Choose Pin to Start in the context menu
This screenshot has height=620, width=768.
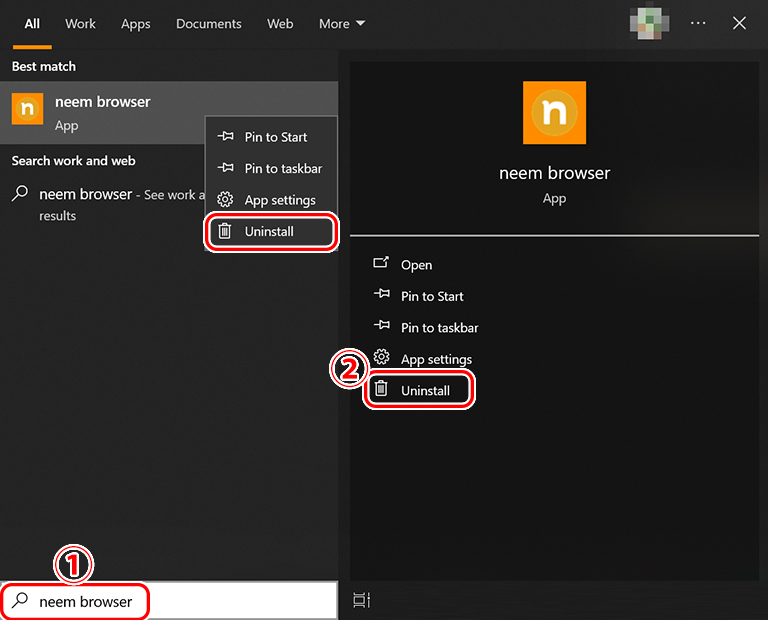[271, 137]
